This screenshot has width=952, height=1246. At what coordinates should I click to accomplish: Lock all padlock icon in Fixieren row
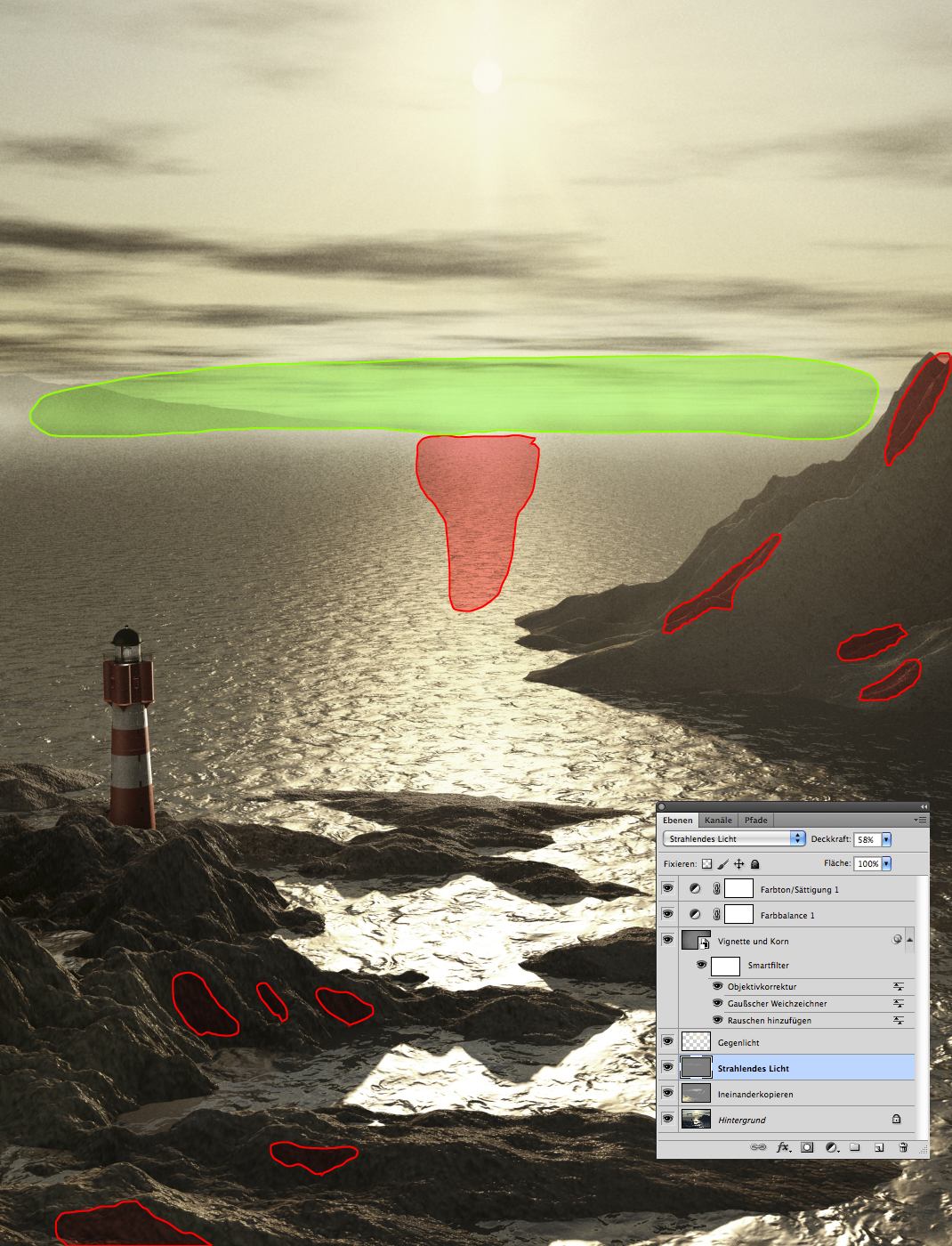coord(754,863)
